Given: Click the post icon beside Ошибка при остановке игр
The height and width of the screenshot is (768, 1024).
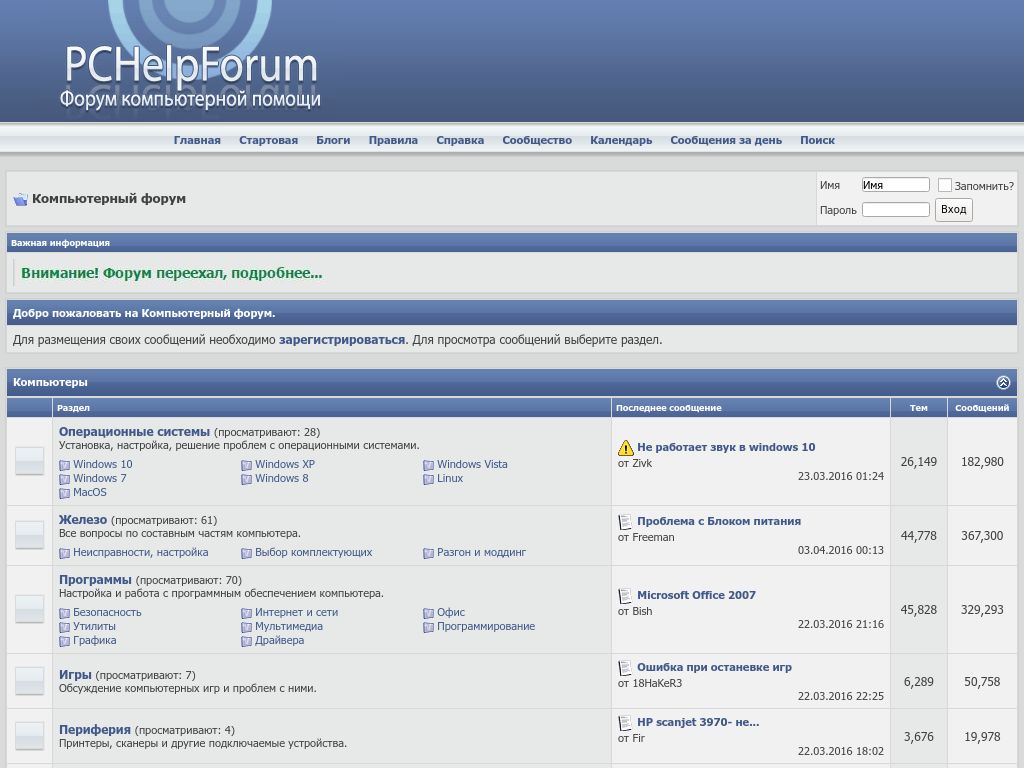Looking at the screenshot, I should [625, 667].
